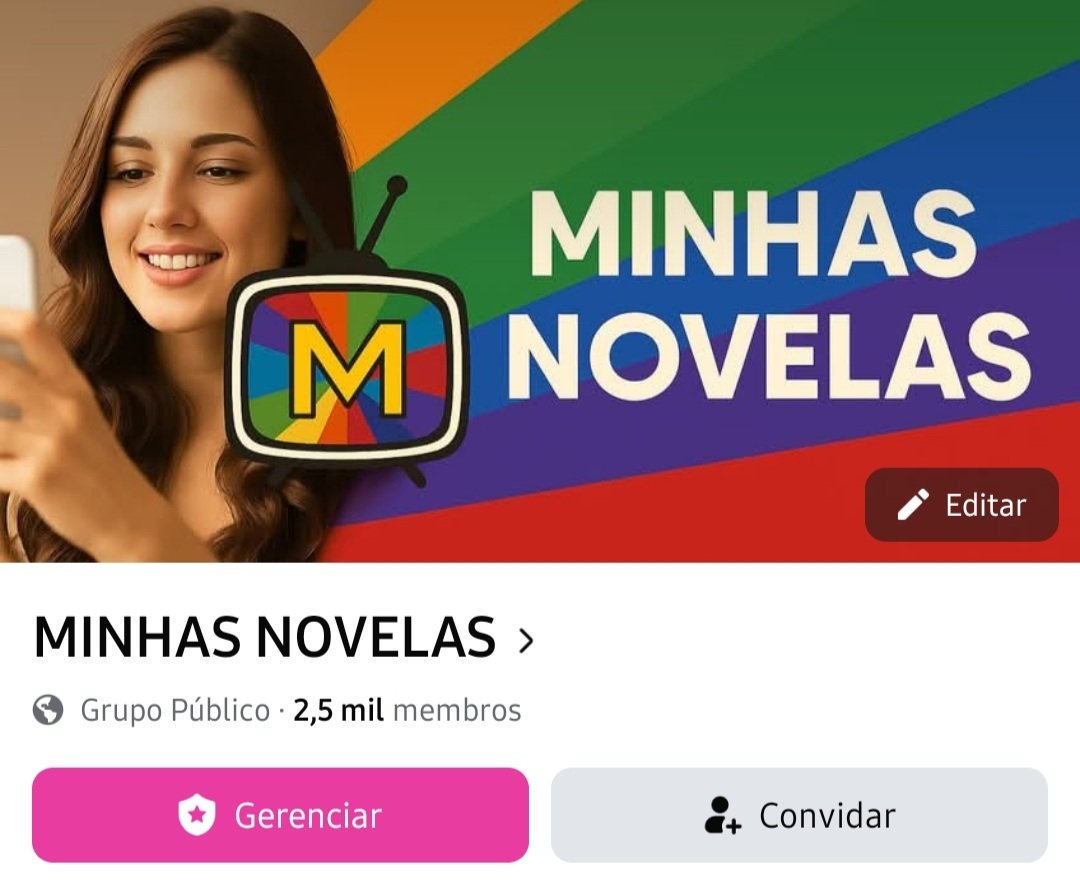
Task: Open the 2,5 mil membros list
Action: [x=407, y=711]
